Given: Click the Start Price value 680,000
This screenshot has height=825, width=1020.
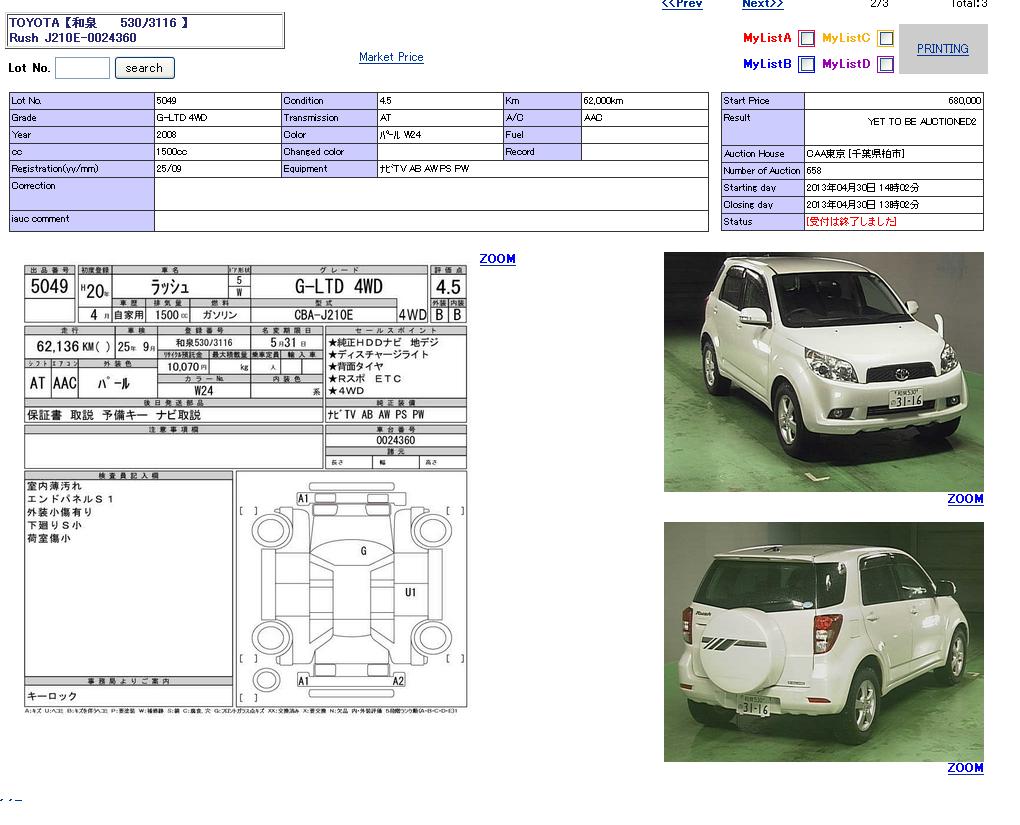Looking at the screenshot, I should pos(964,101).
